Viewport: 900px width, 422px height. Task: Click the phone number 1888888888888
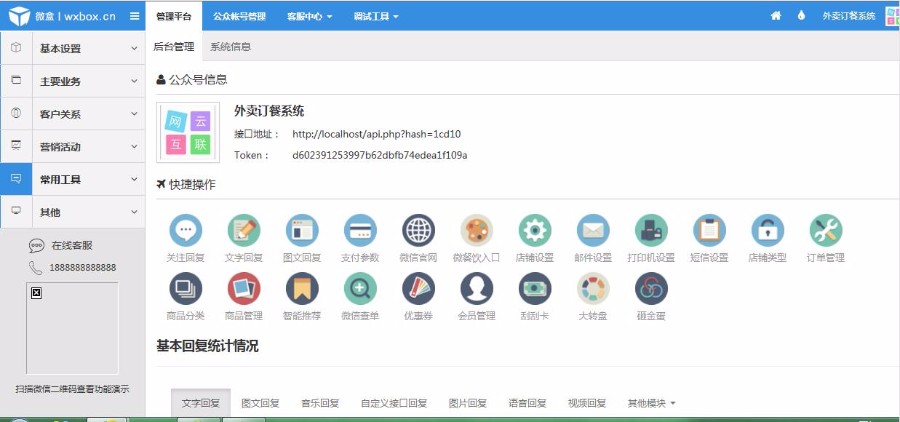coord(83,268)
